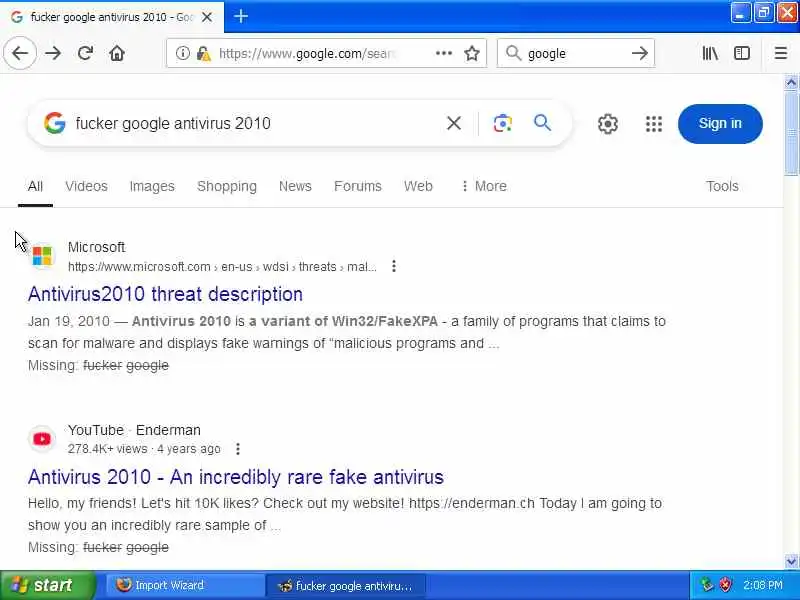This screenshot has width=800, height=600.
Task: Click the page scrollbar up arrow
Action: (x=791, y=82)
